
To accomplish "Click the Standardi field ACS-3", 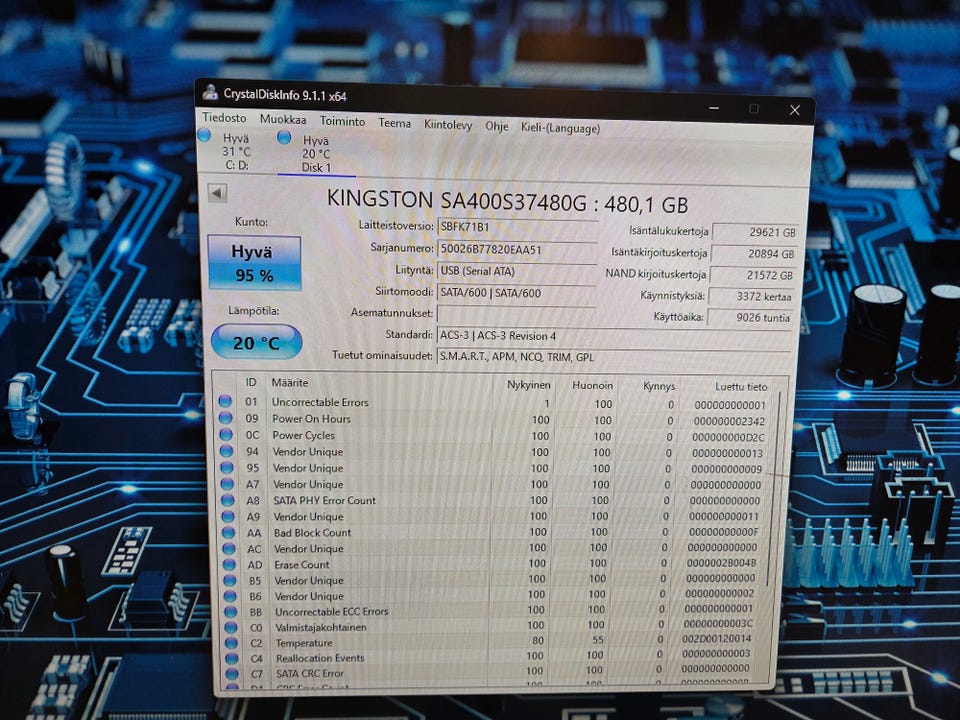I will (x=613, y=336).
